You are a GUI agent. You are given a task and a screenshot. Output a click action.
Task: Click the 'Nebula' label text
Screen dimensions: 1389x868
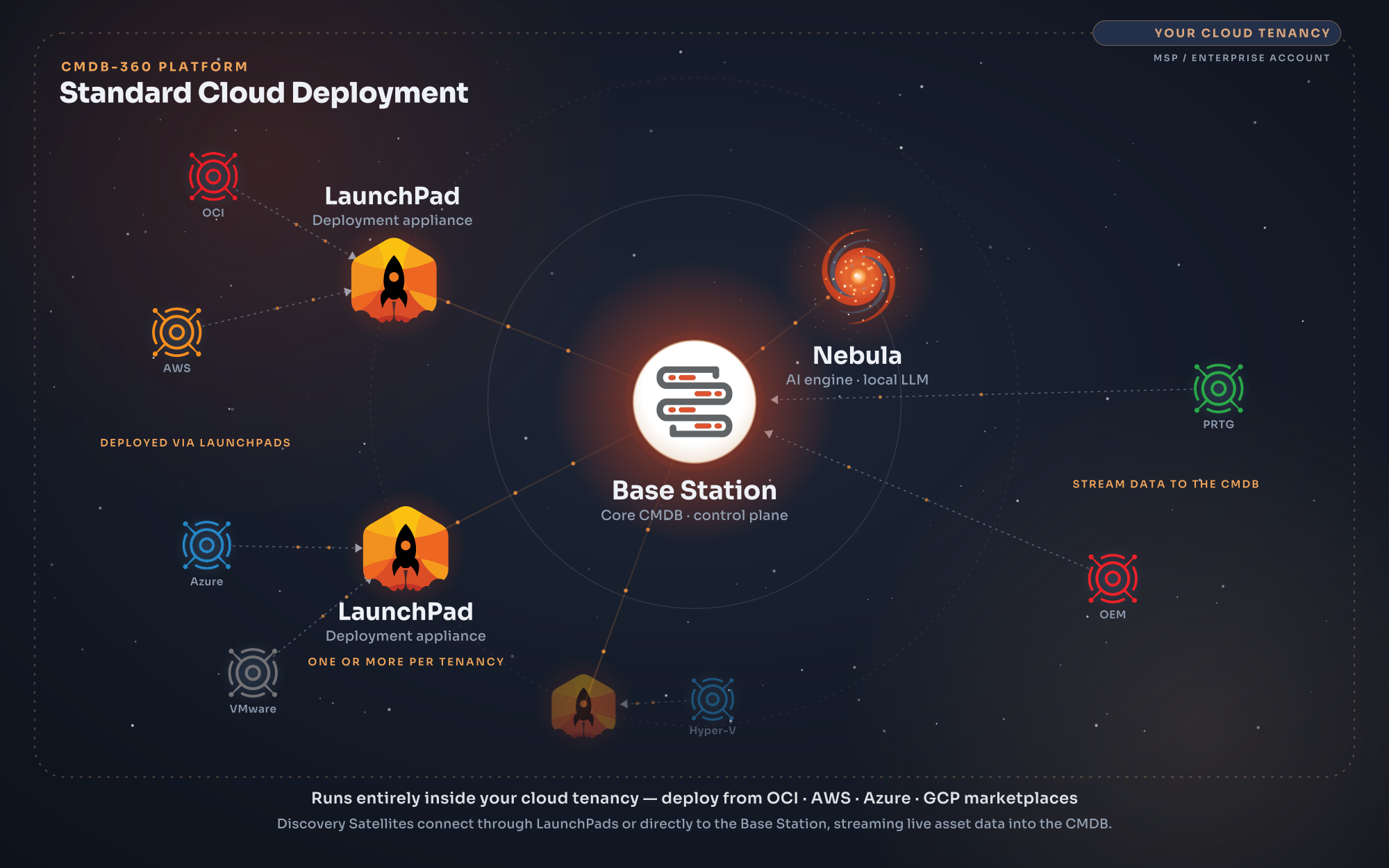(857, 356)
